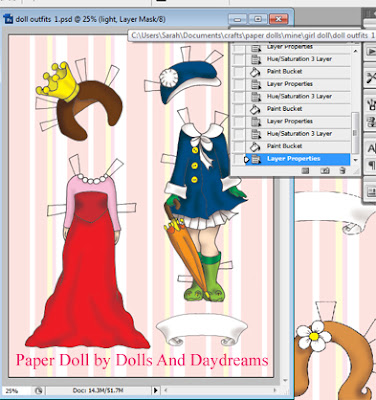Set history brush source for selected Layer Properties
The height and width of the screenshot is (400, 376).
click(x=238, y=159)
